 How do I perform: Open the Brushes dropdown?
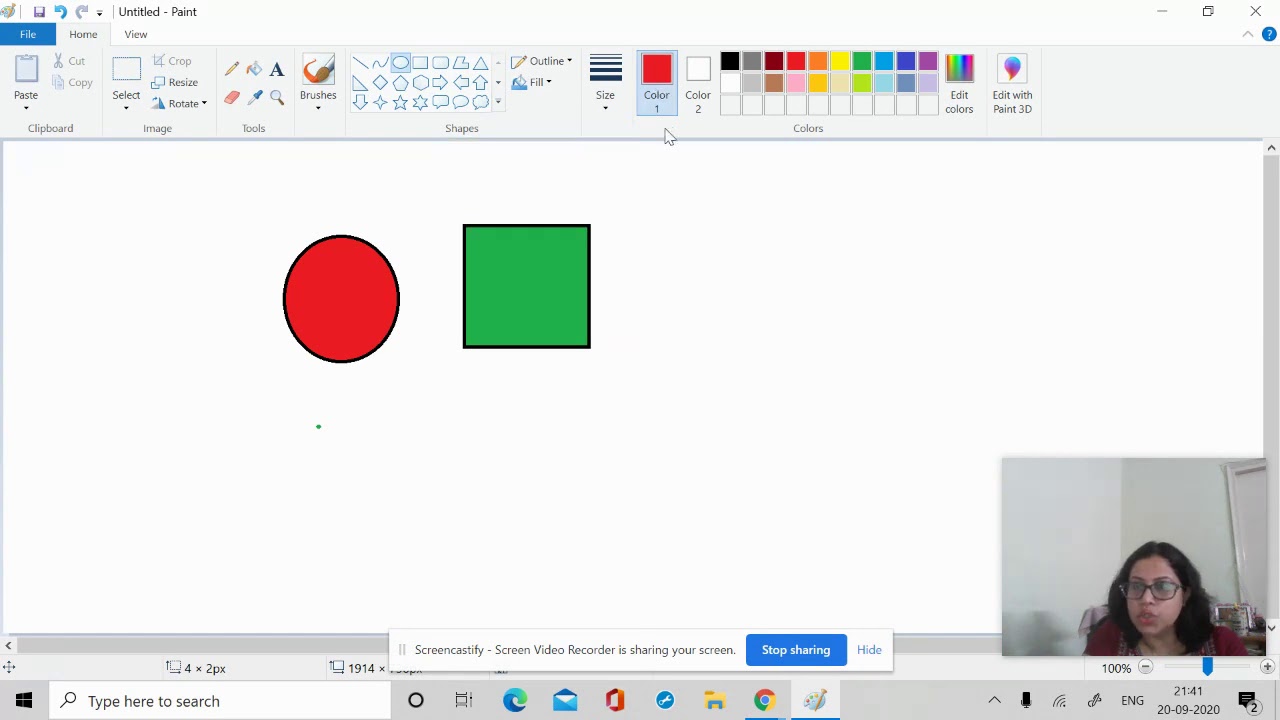[x=318, y=107]
